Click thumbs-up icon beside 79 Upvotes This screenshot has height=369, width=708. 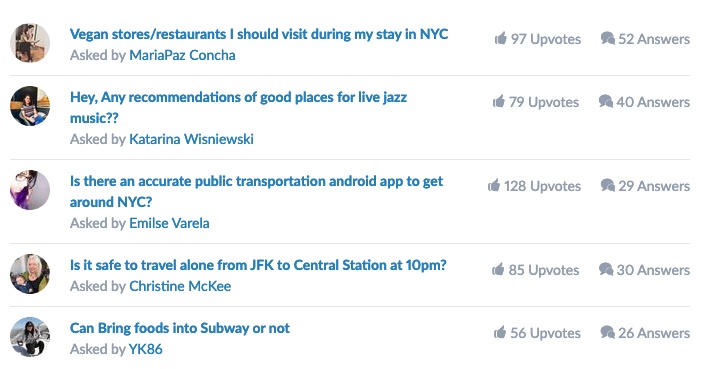tap(498, 101)
